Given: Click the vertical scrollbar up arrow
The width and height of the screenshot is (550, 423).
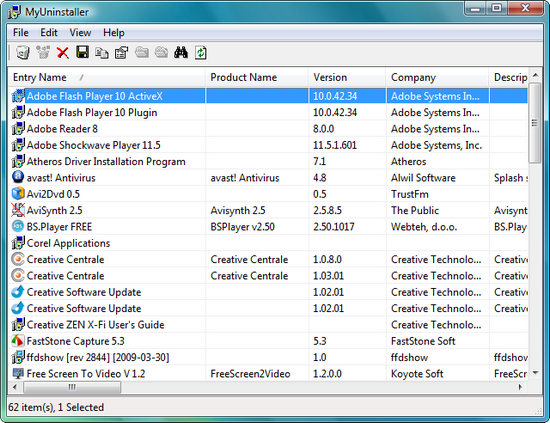Looking at the screenshot, I should (x=535, y=75).
